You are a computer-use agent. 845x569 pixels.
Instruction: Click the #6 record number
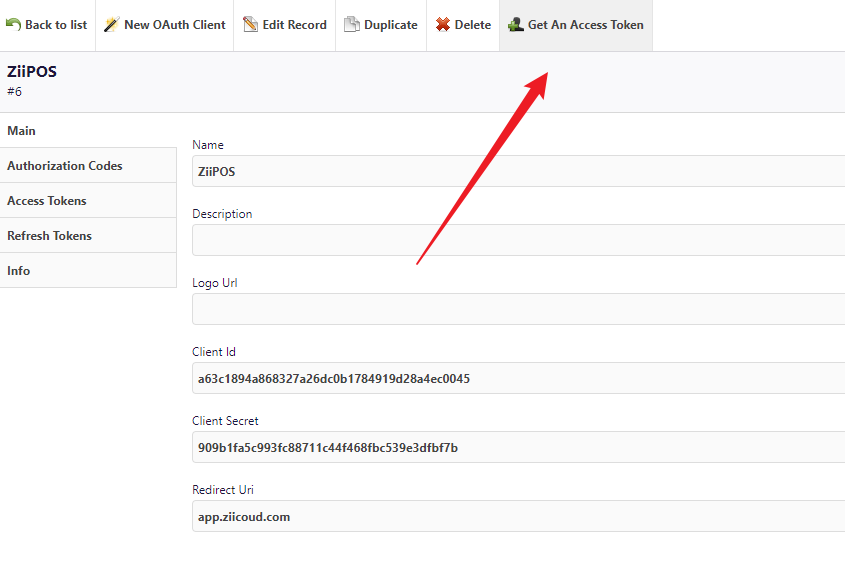click(x=15, y=92)
